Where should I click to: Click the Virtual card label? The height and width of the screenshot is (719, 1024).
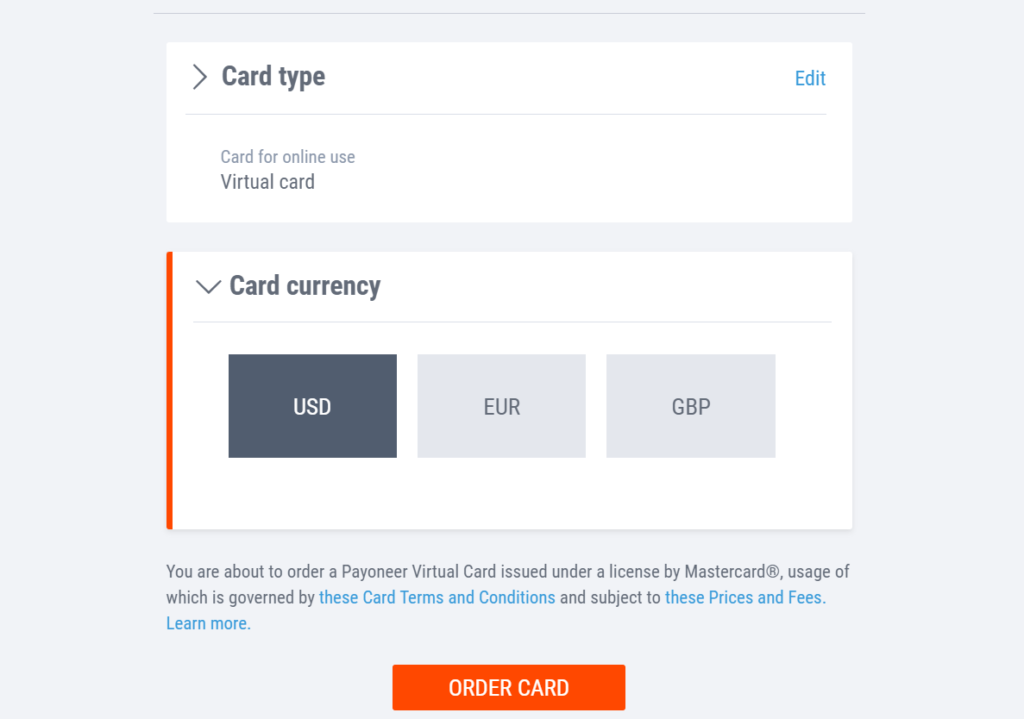tap(267, 182)
